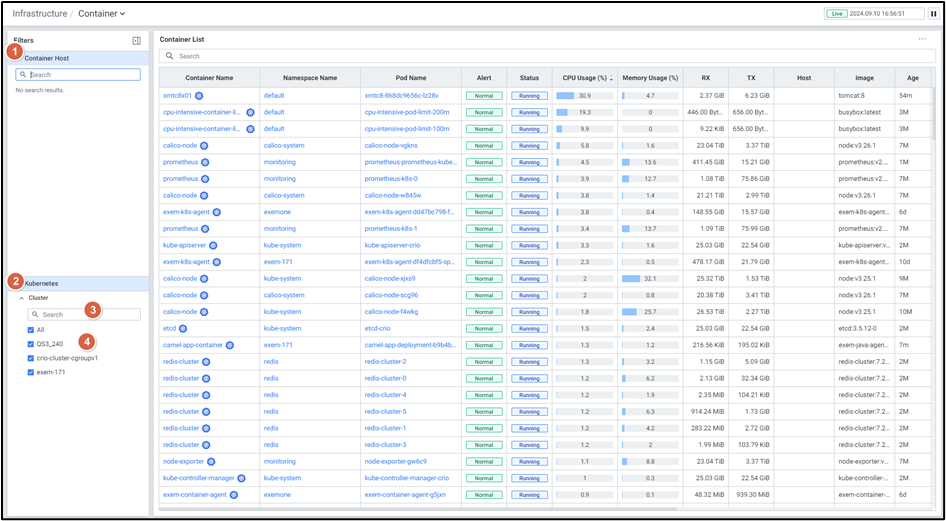This screenshot has height=521, width=946.
Task: Click the Kubernetes icon next to xmtc8x01
Action: click(x=199, y=96)
